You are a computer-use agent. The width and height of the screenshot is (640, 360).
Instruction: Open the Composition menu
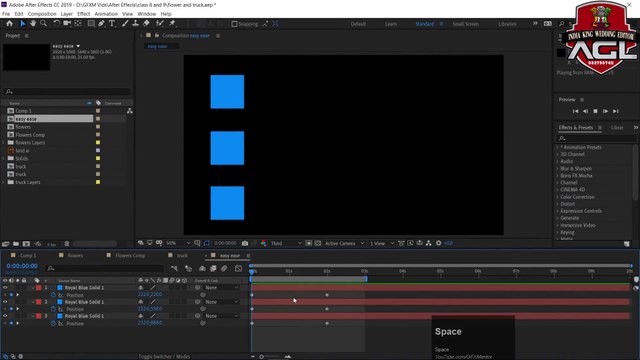click(x=42, y=14)
